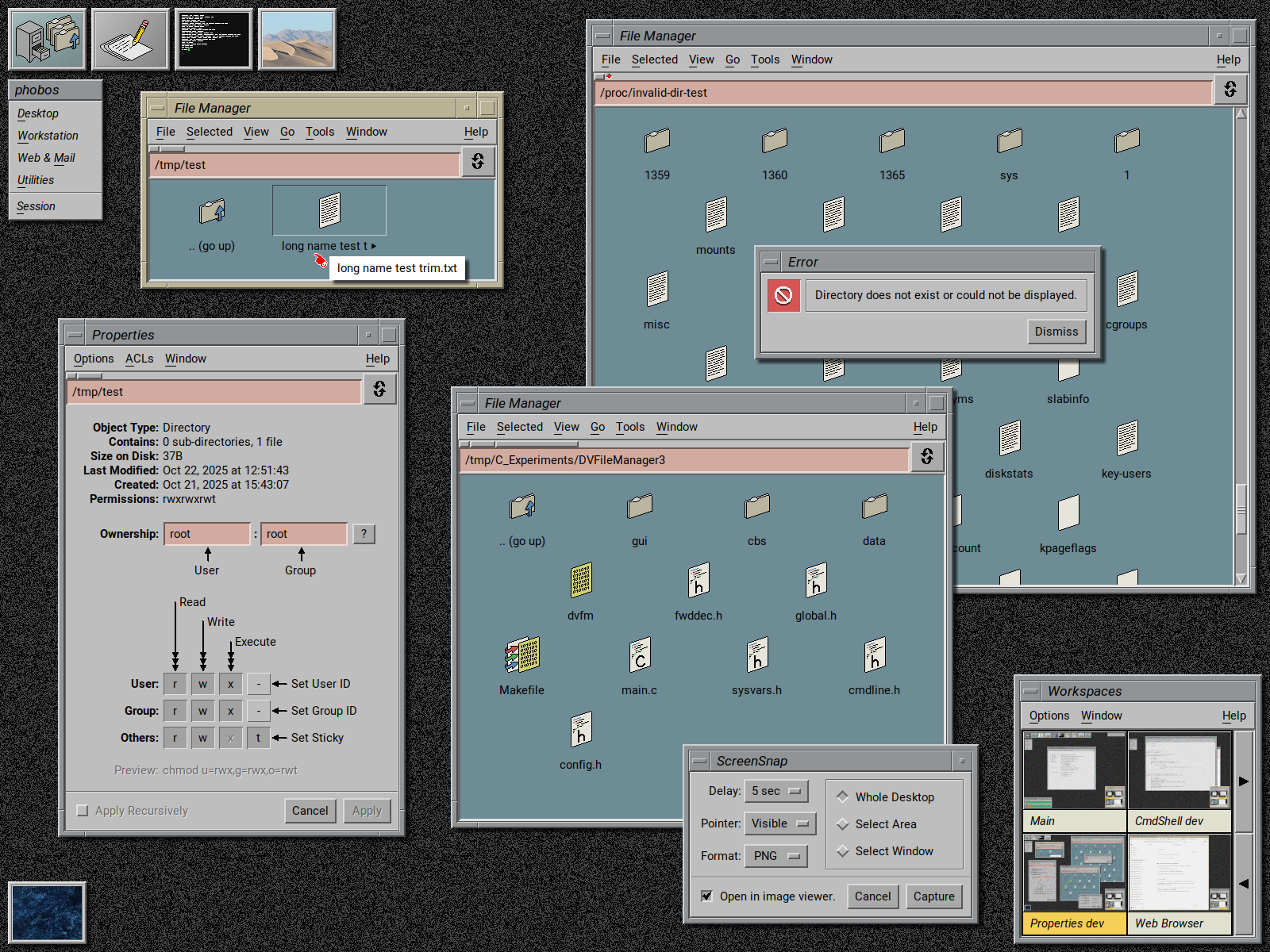Reload the /tmp/test File Manager directory
1270x952 pixels.
(478, 162)
